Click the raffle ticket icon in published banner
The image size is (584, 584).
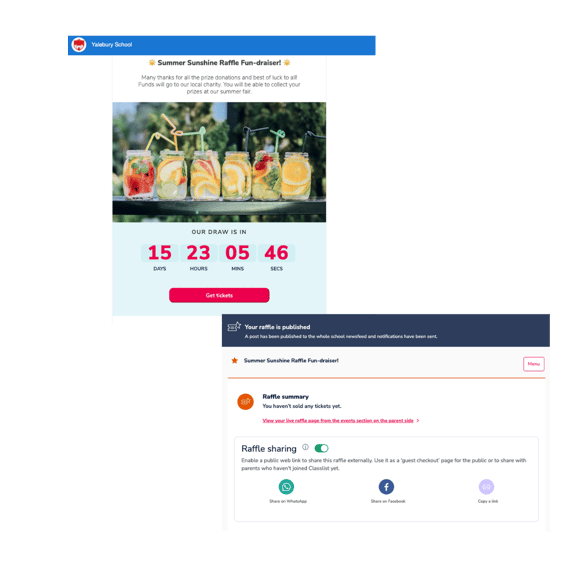coord(234,327)
